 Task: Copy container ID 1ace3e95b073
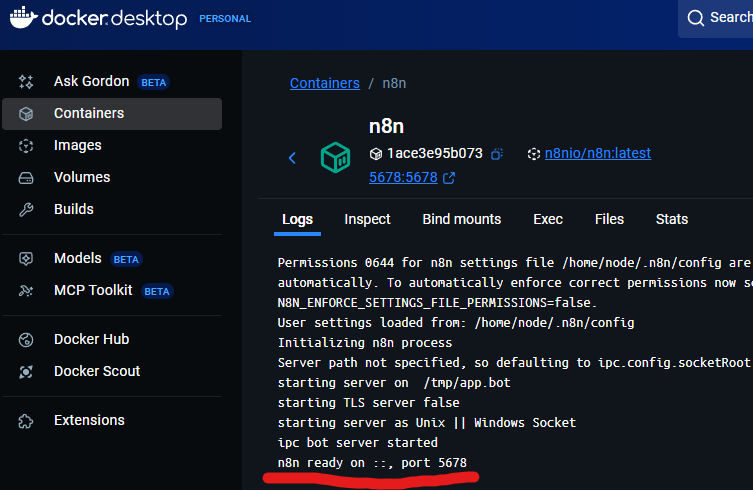point(497,154)
